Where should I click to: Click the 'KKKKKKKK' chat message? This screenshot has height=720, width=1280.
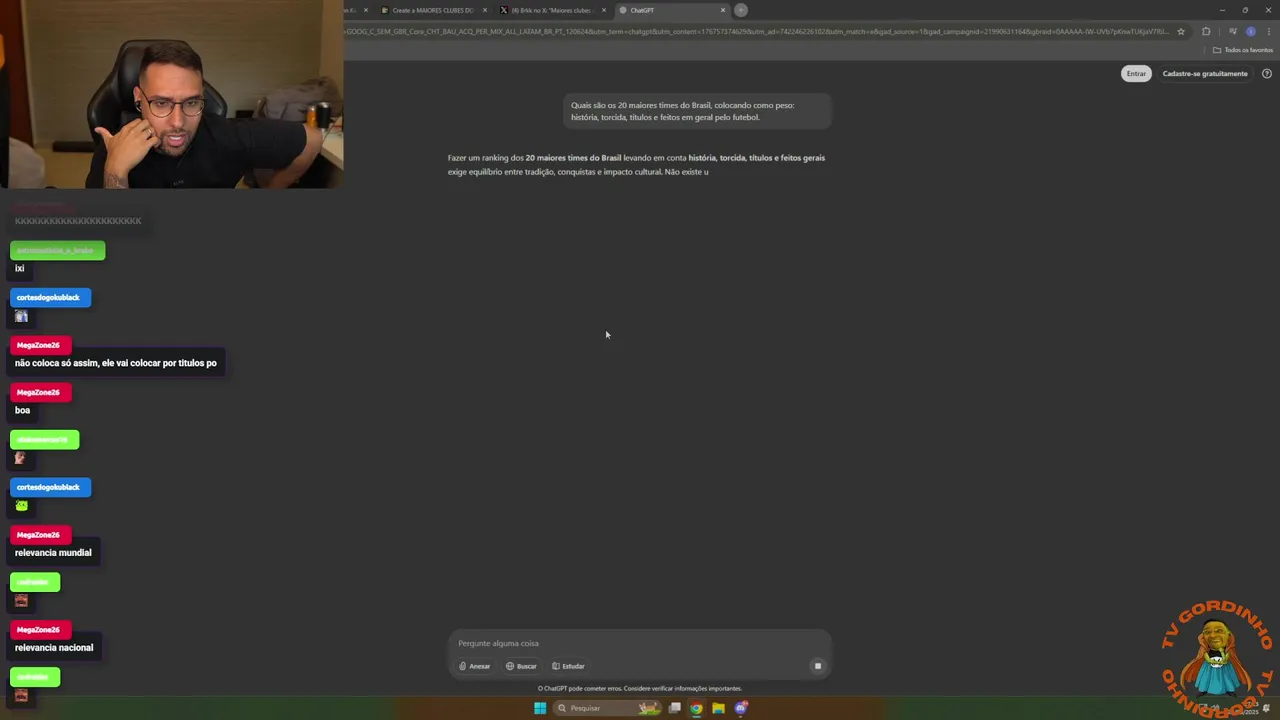coord(78,221)
